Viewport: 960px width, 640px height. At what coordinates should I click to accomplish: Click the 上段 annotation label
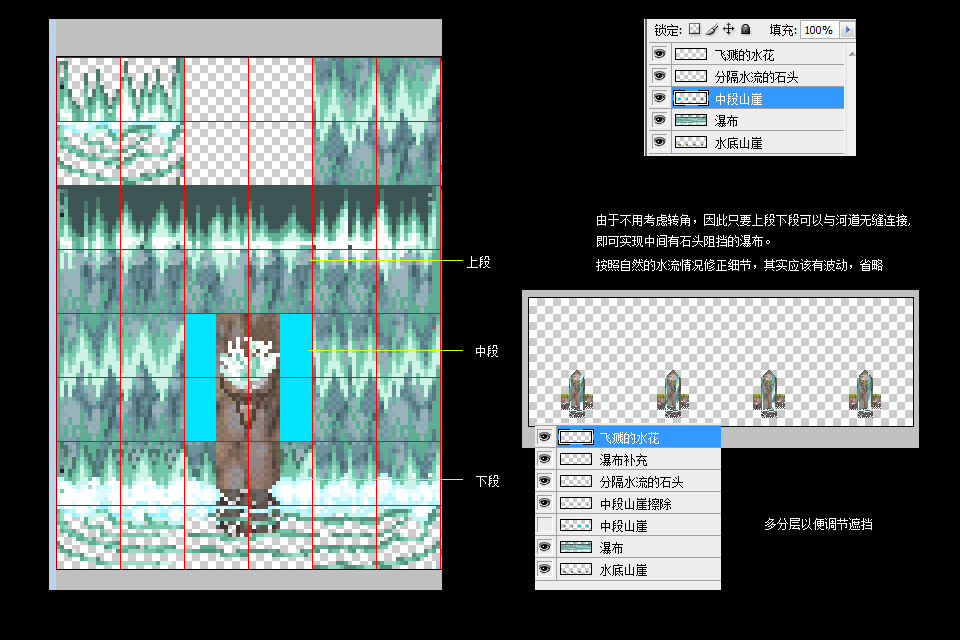coord(479,262)
